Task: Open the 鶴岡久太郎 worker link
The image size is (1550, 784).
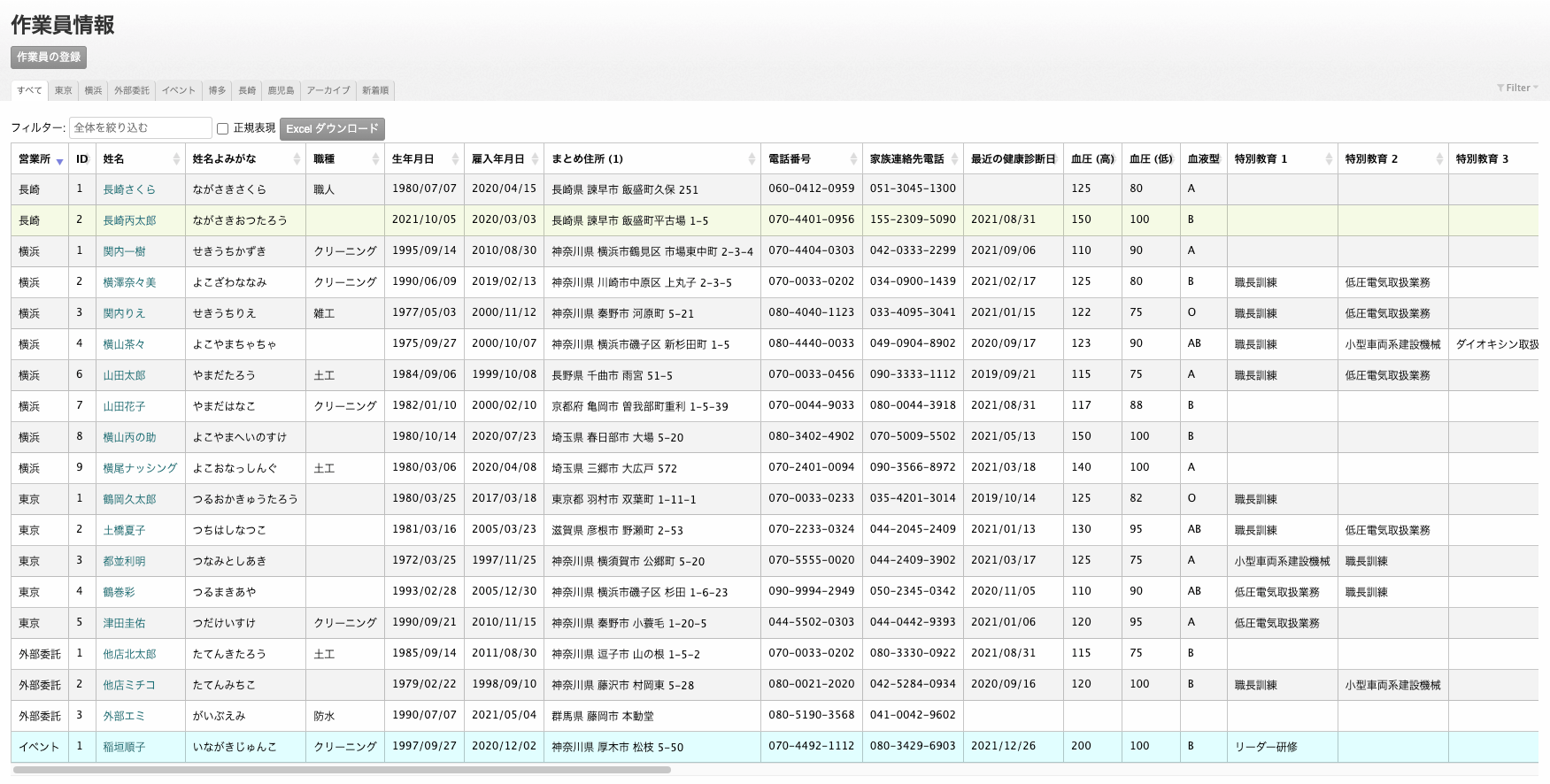Action: tap(129, 499)
